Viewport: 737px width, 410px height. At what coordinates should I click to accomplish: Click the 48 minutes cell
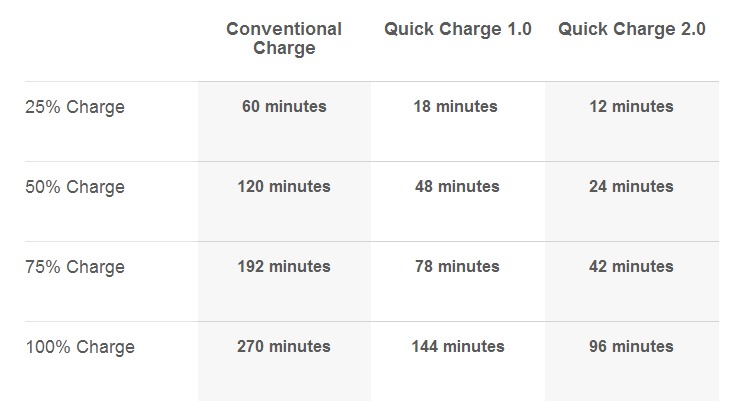click(x=456, y=186)
